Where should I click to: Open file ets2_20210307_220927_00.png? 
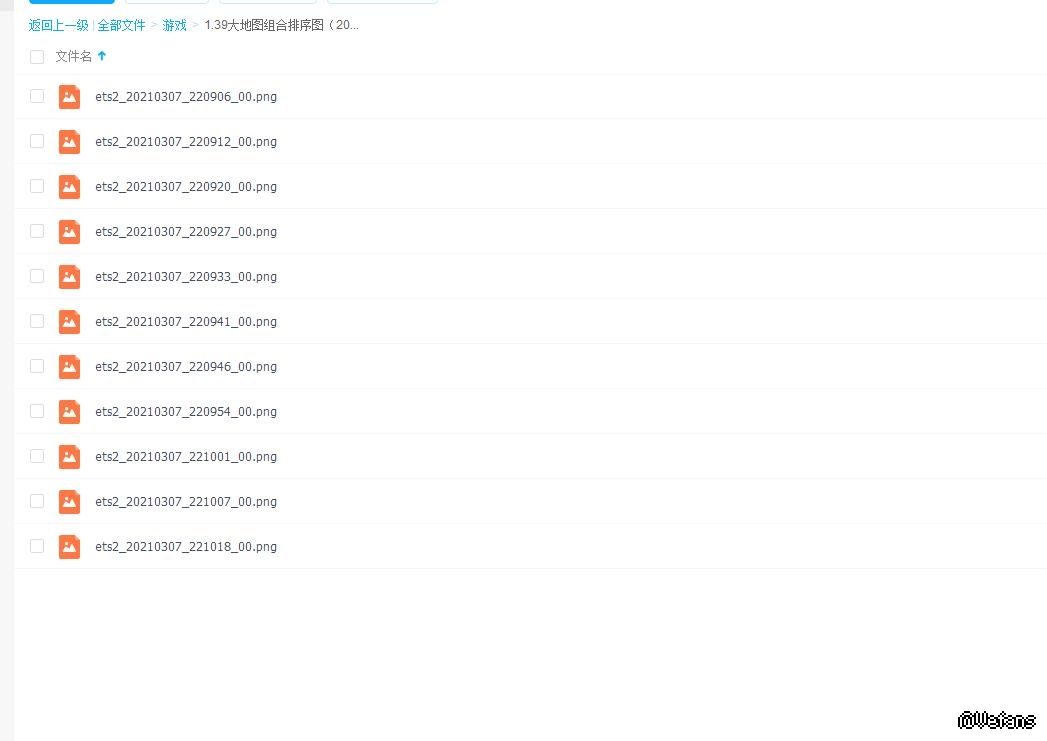(x=186, y=232)
